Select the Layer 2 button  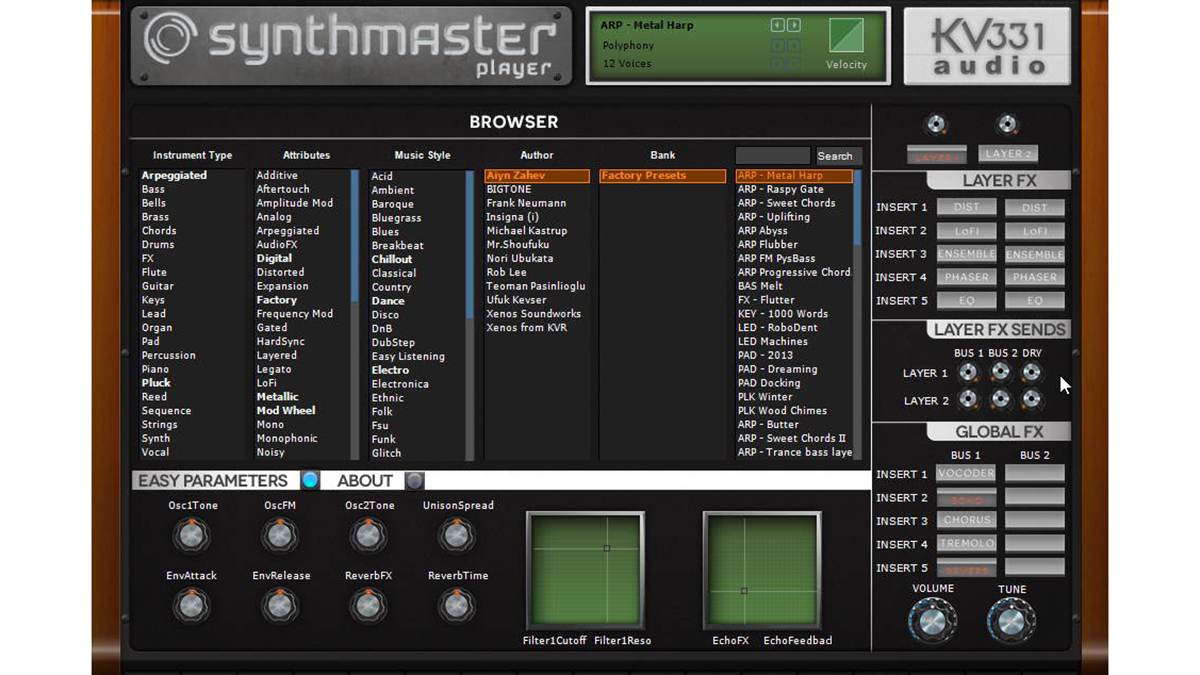pos(1008,154)
